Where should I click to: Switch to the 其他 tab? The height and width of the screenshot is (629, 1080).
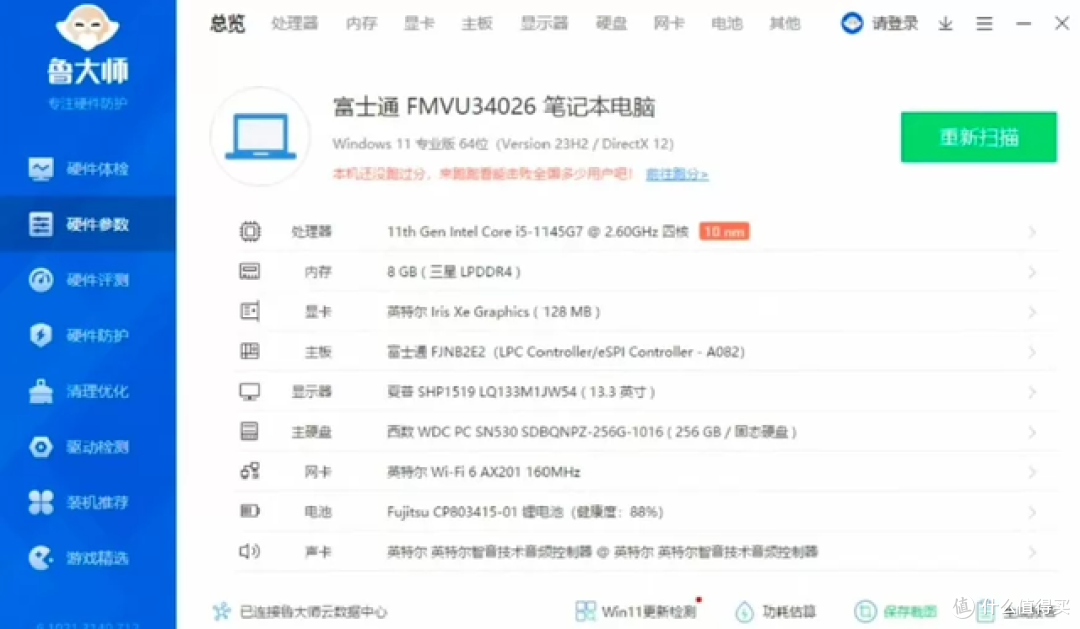(785, 23)
